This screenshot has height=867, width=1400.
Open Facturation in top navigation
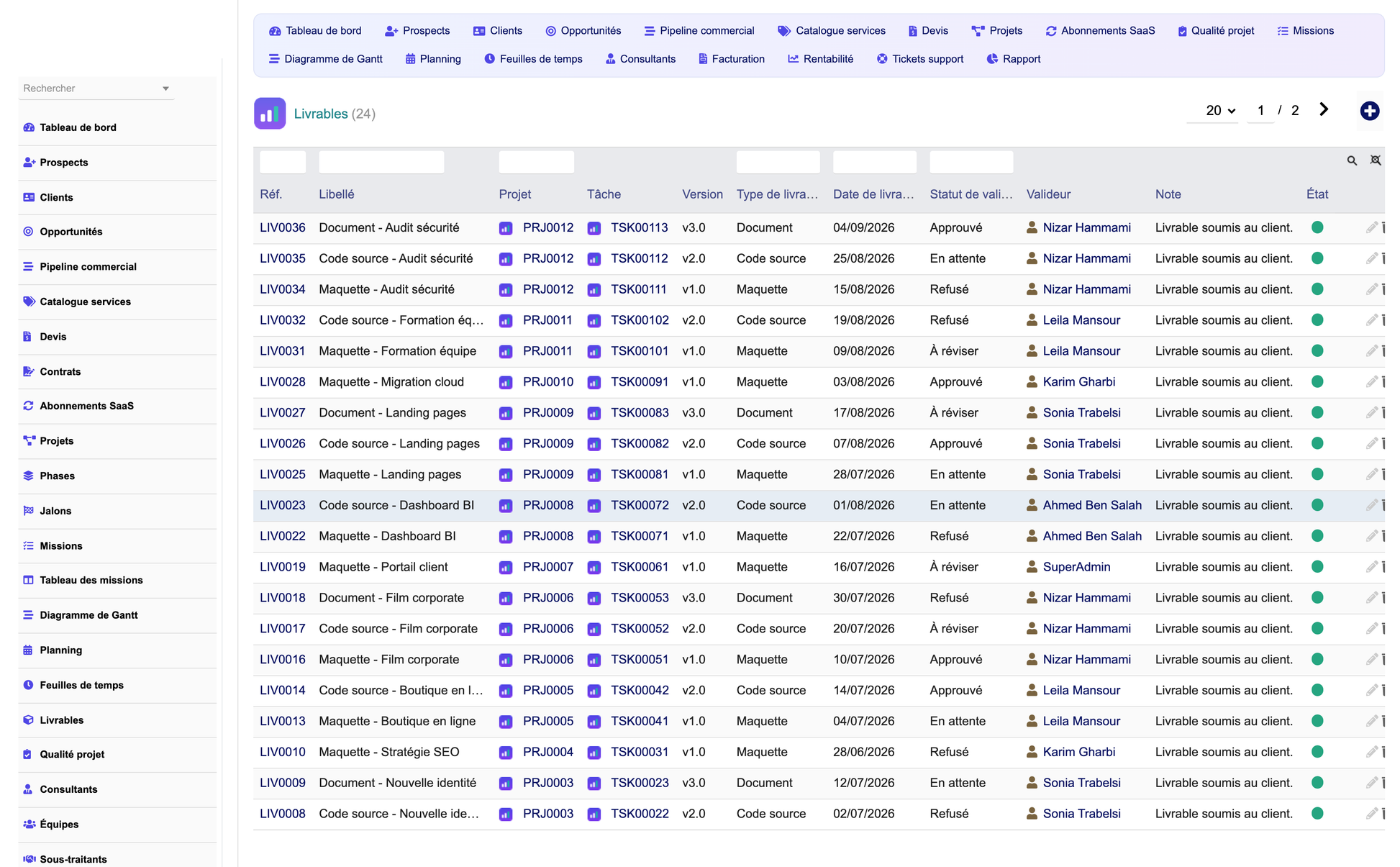[731, 59]
